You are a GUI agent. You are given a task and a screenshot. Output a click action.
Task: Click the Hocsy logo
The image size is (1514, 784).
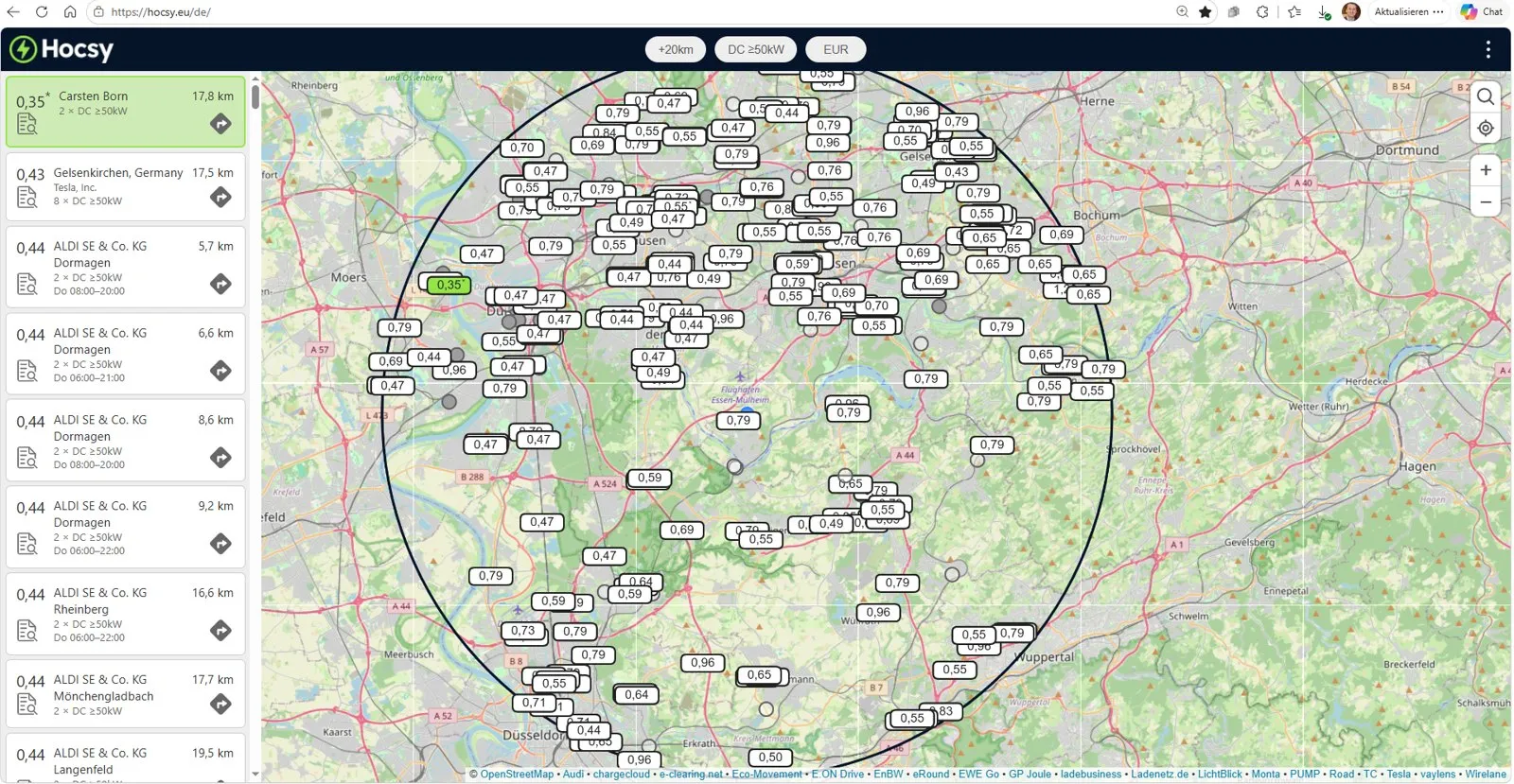62,49
